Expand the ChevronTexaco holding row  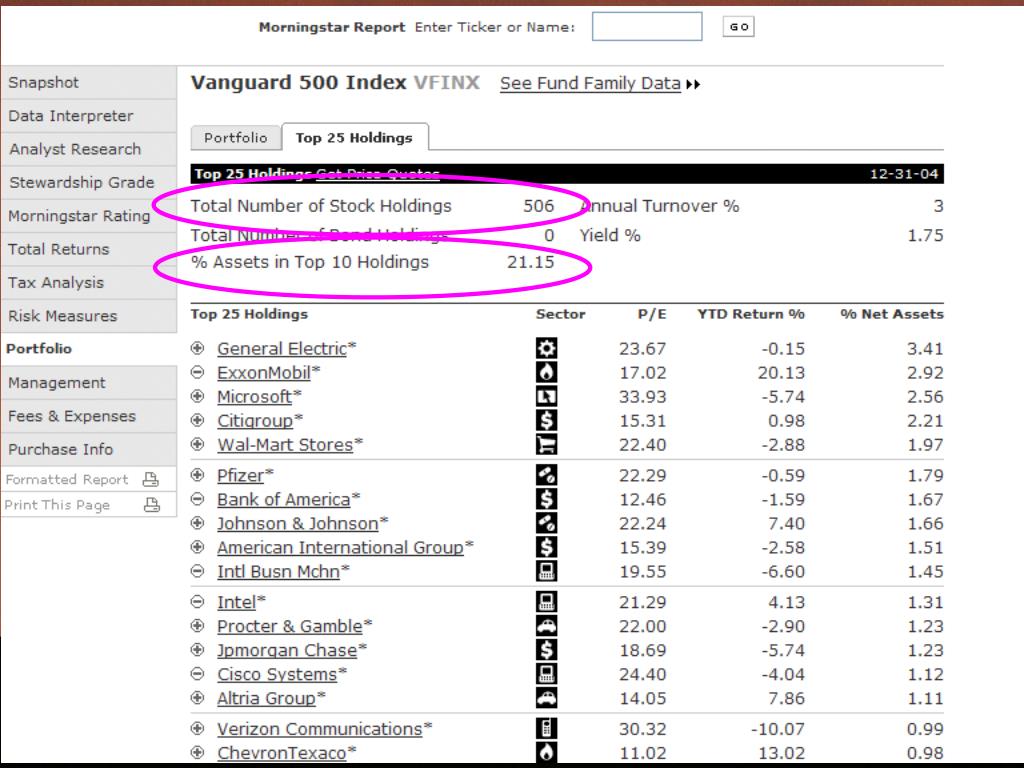[x=197, y=752]
